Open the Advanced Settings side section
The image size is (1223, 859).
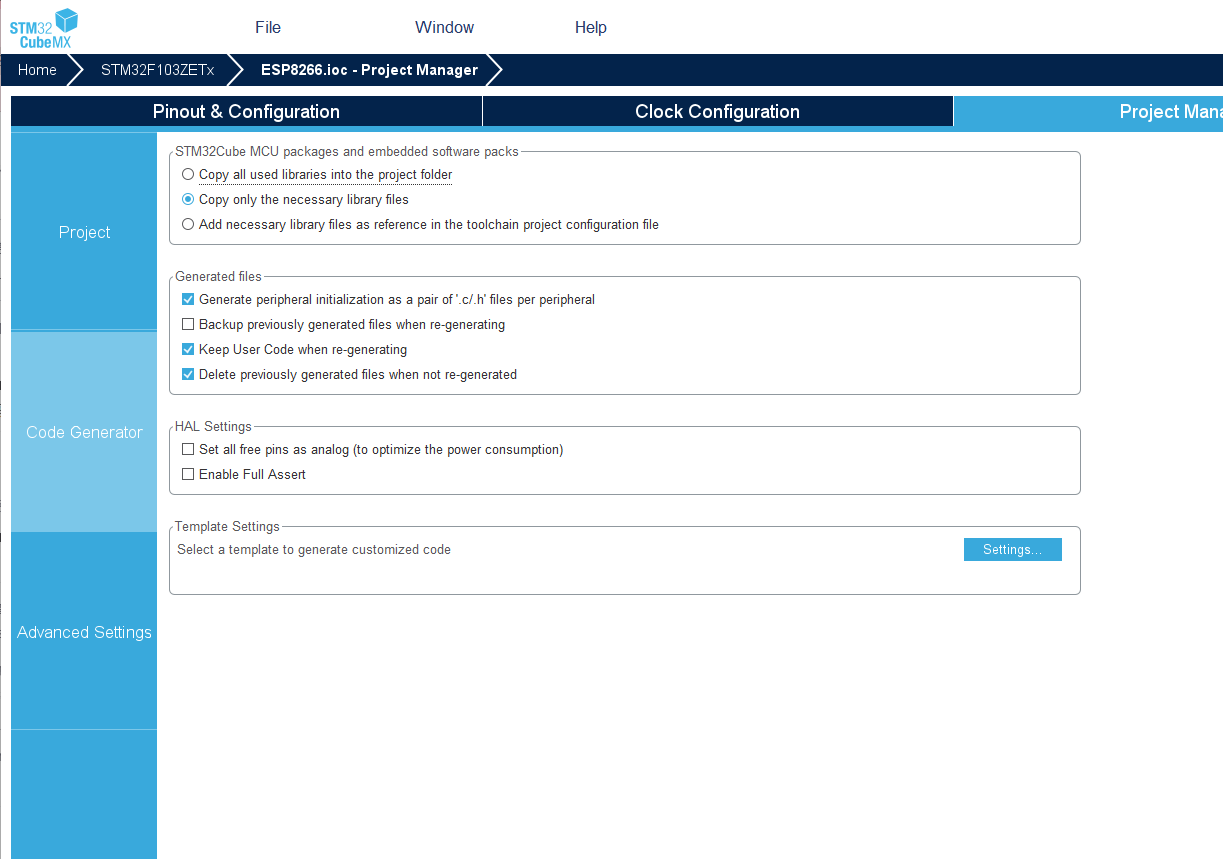(x=84, y=632)
